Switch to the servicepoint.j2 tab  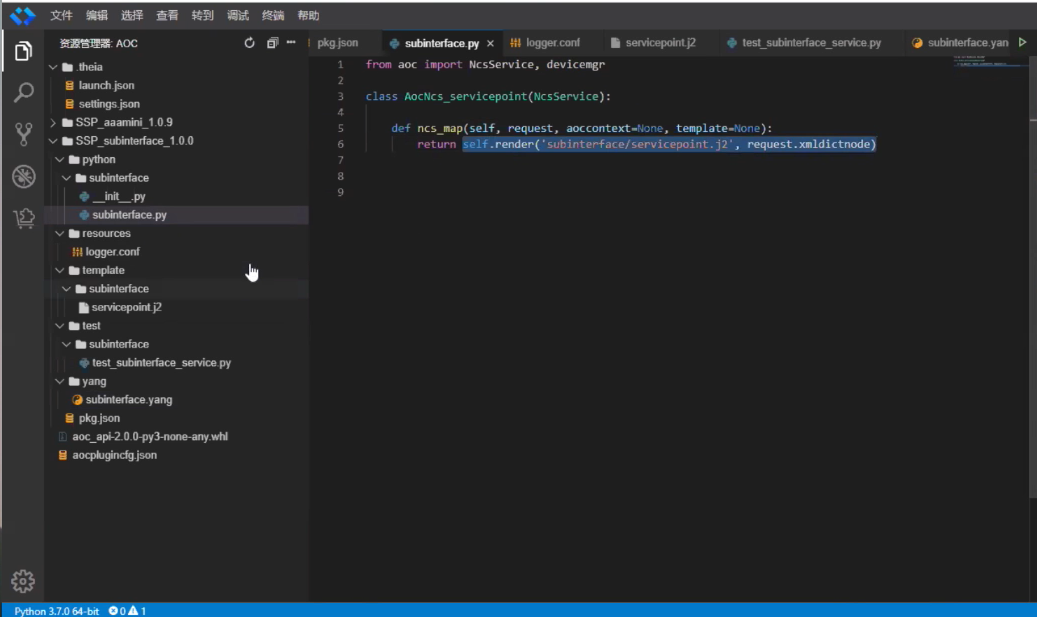coord(659,43)
